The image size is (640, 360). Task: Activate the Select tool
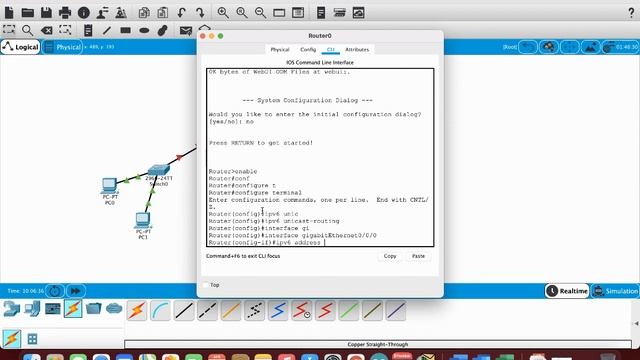pyautogui.click(x=9, y=30)
